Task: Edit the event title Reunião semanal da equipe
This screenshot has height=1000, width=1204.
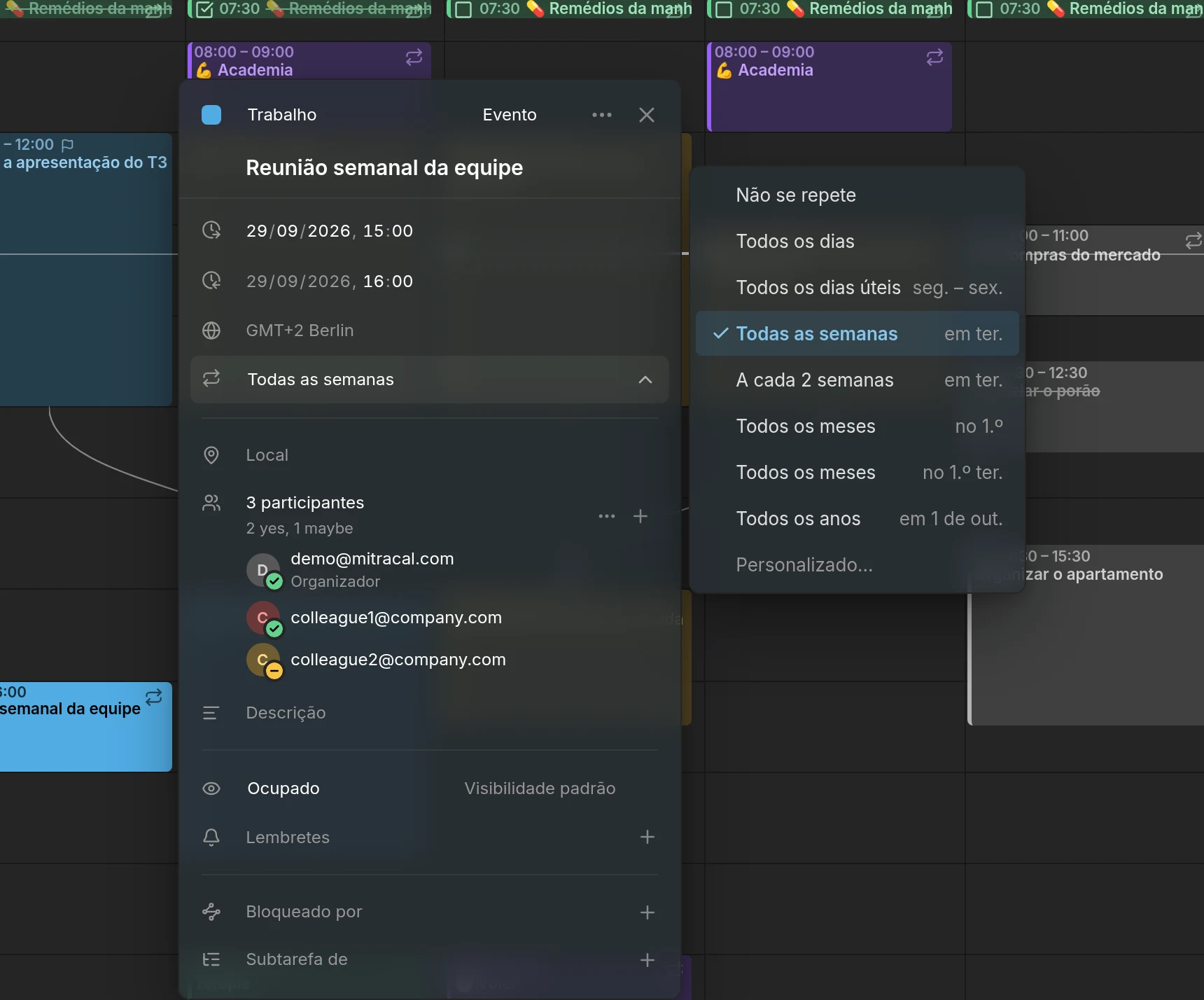Action: [384, 168]
